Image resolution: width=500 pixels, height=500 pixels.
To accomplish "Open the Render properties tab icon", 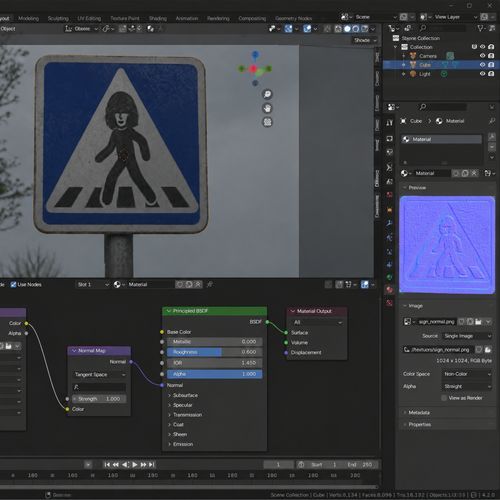I will coord(389,139).
